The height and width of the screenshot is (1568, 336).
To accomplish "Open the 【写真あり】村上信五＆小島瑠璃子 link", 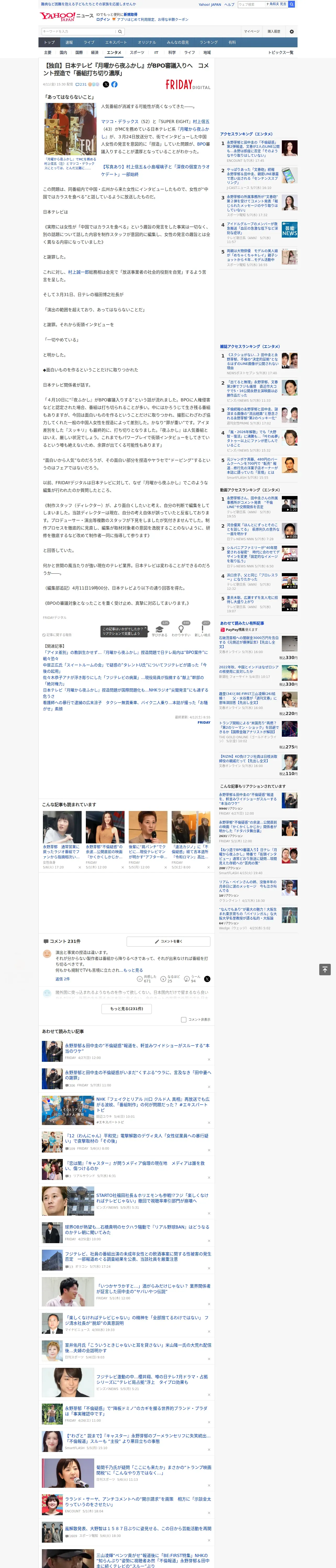I will click(155, 170).
